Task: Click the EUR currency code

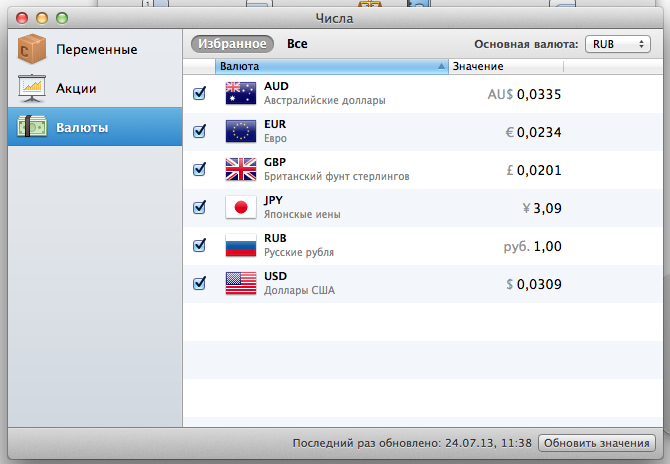Action: coord(275,124)
